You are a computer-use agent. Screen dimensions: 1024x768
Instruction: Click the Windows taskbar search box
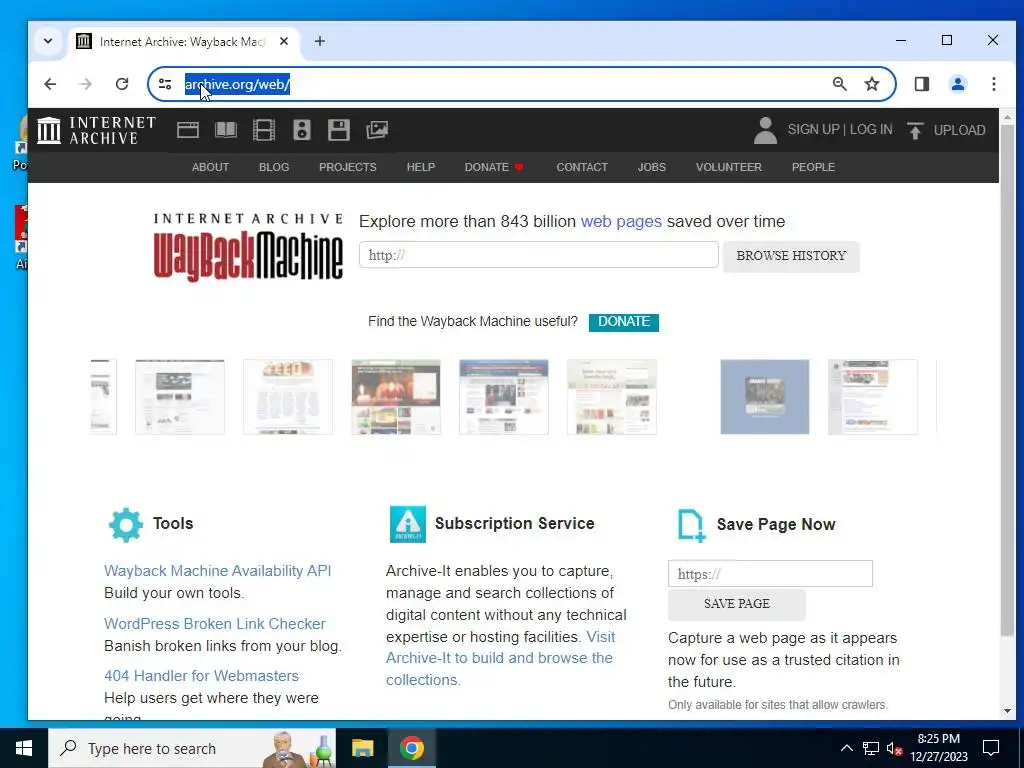(x=192, y=748)
